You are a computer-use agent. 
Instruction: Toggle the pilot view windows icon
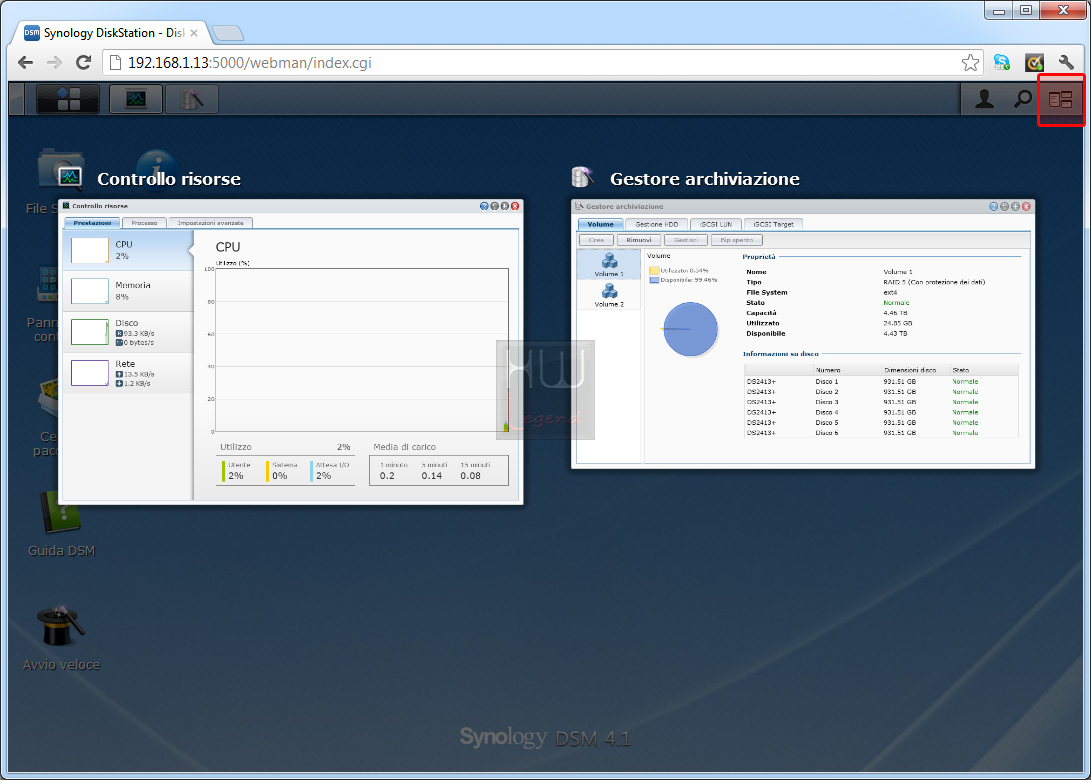[x=1060, y=100]
